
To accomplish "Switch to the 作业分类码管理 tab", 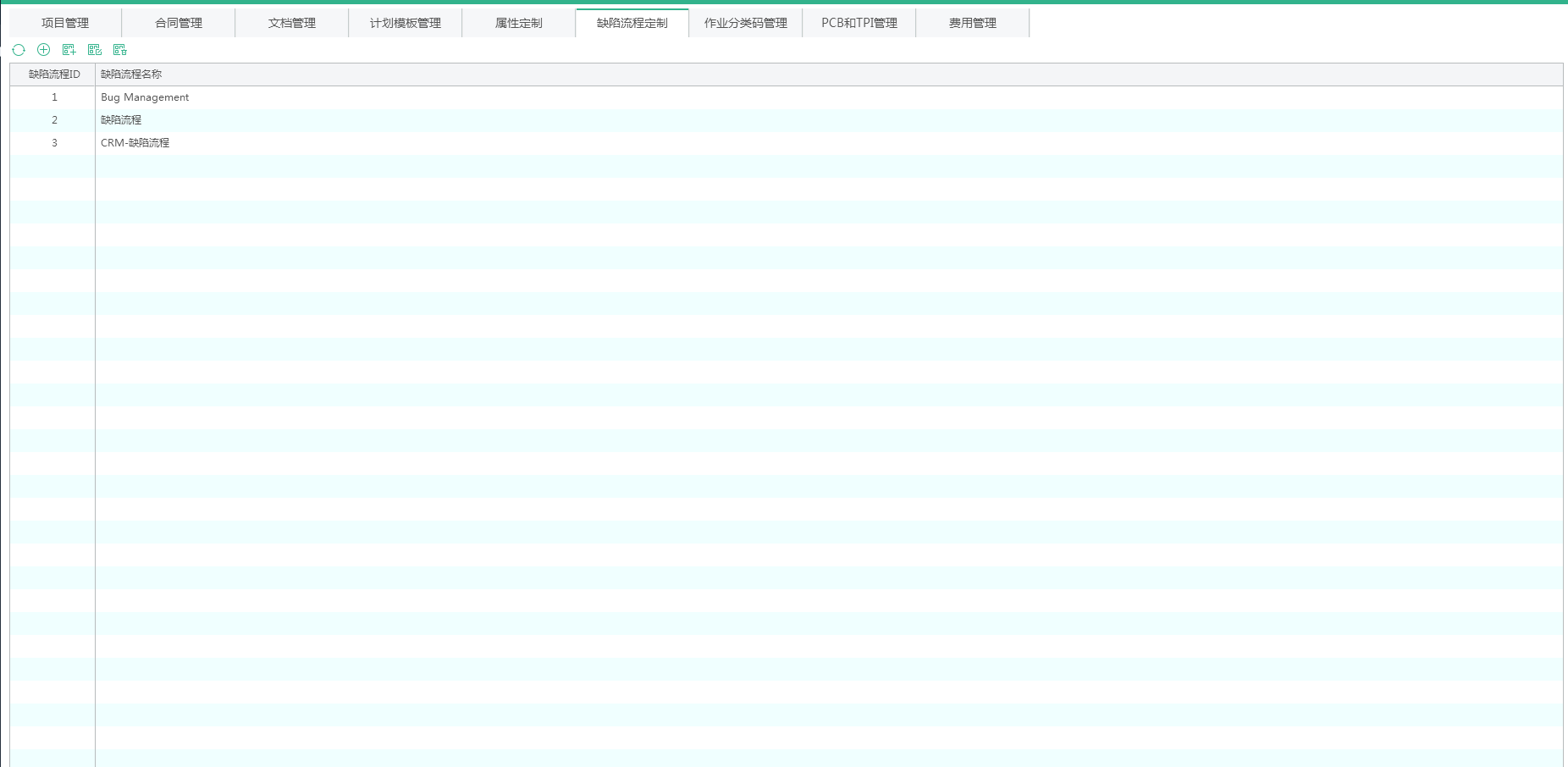I will point(746,23).
